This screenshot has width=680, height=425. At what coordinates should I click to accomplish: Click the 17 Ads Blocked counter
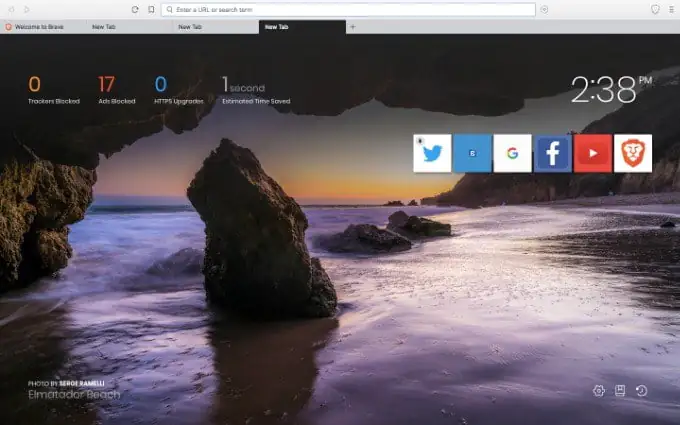[x=117, y=90]
